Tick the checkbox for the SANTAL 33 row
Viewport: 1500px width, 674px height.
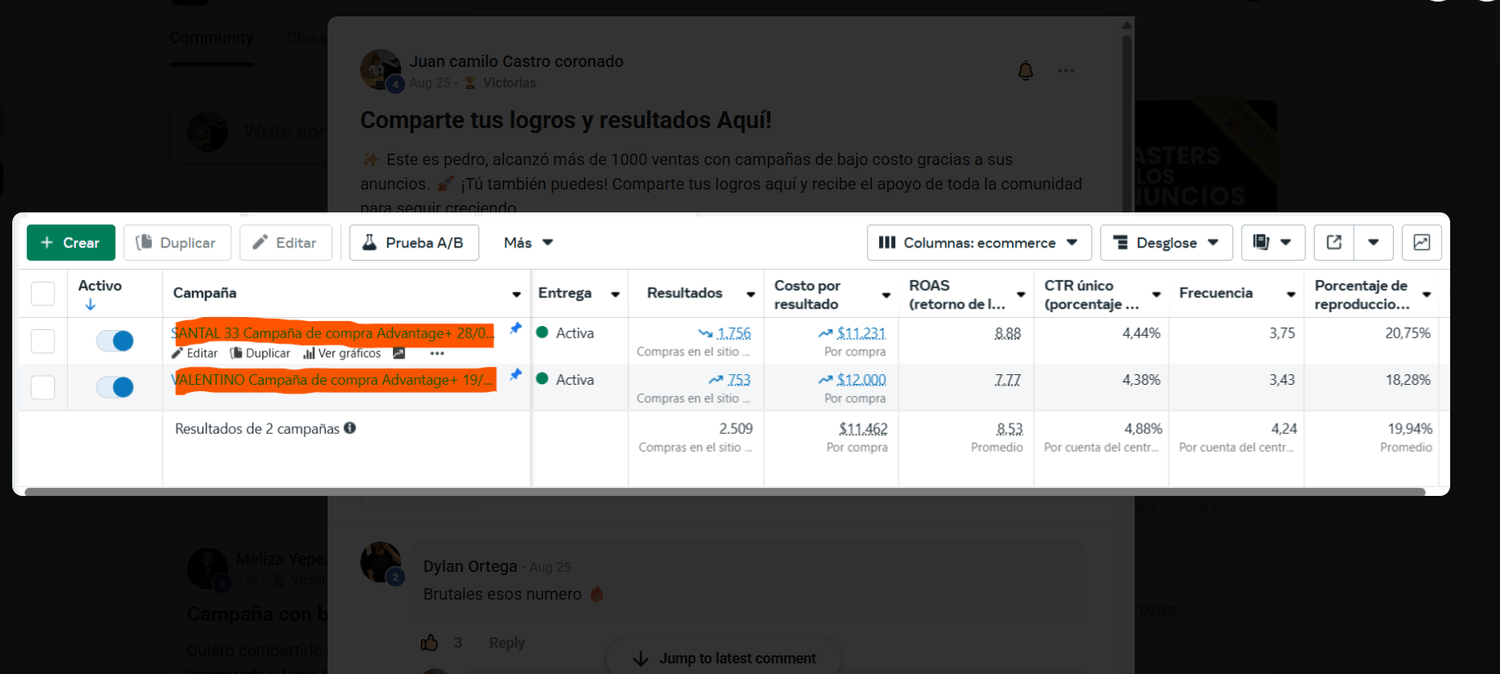[43, 341]
